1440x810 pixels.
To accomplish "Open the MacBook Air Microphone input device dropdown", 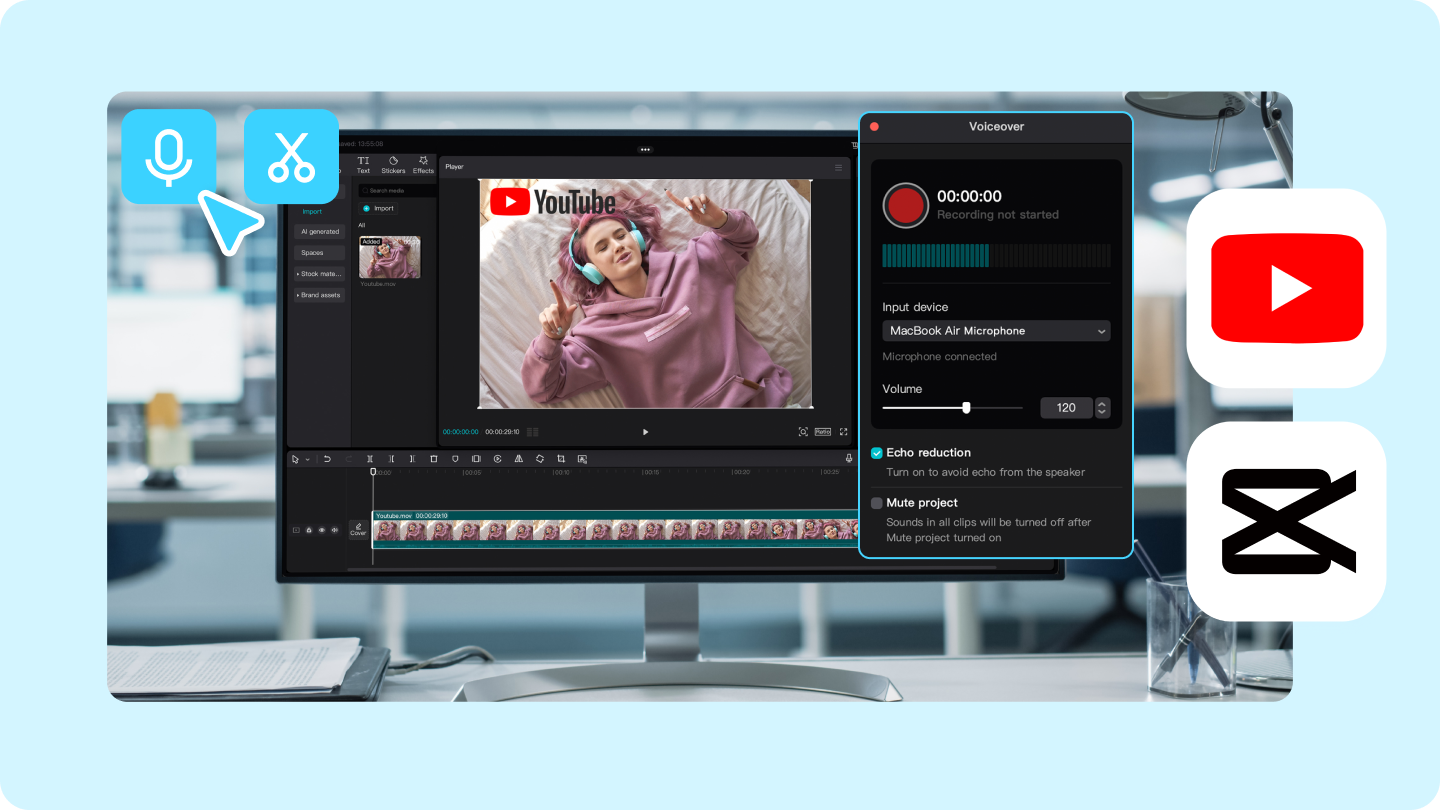I will click(x=995, y=331).
